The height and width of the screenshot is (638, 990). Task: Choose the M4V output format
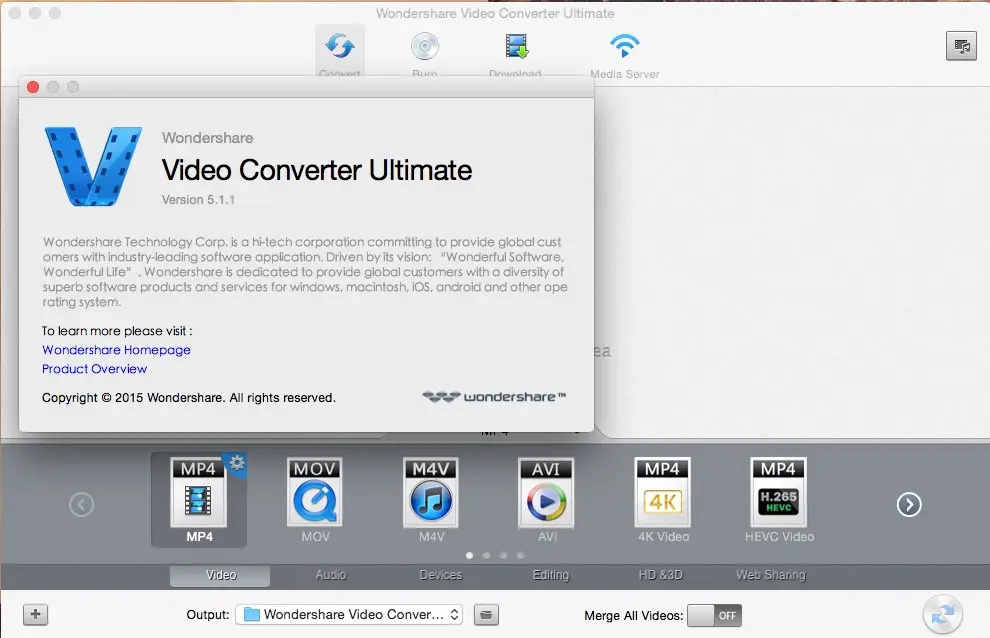pos(431,500)
